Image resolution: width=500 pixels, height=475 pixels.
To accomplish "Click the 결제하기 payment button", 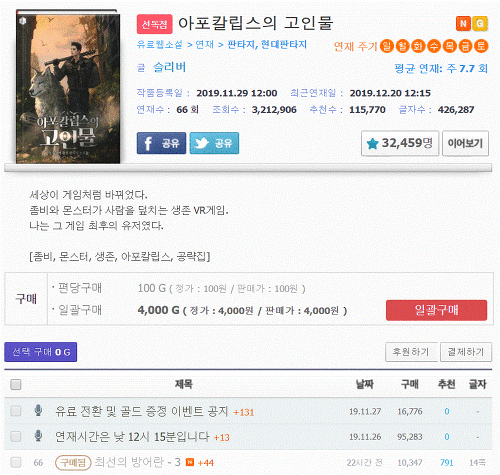I will [466, 352].
